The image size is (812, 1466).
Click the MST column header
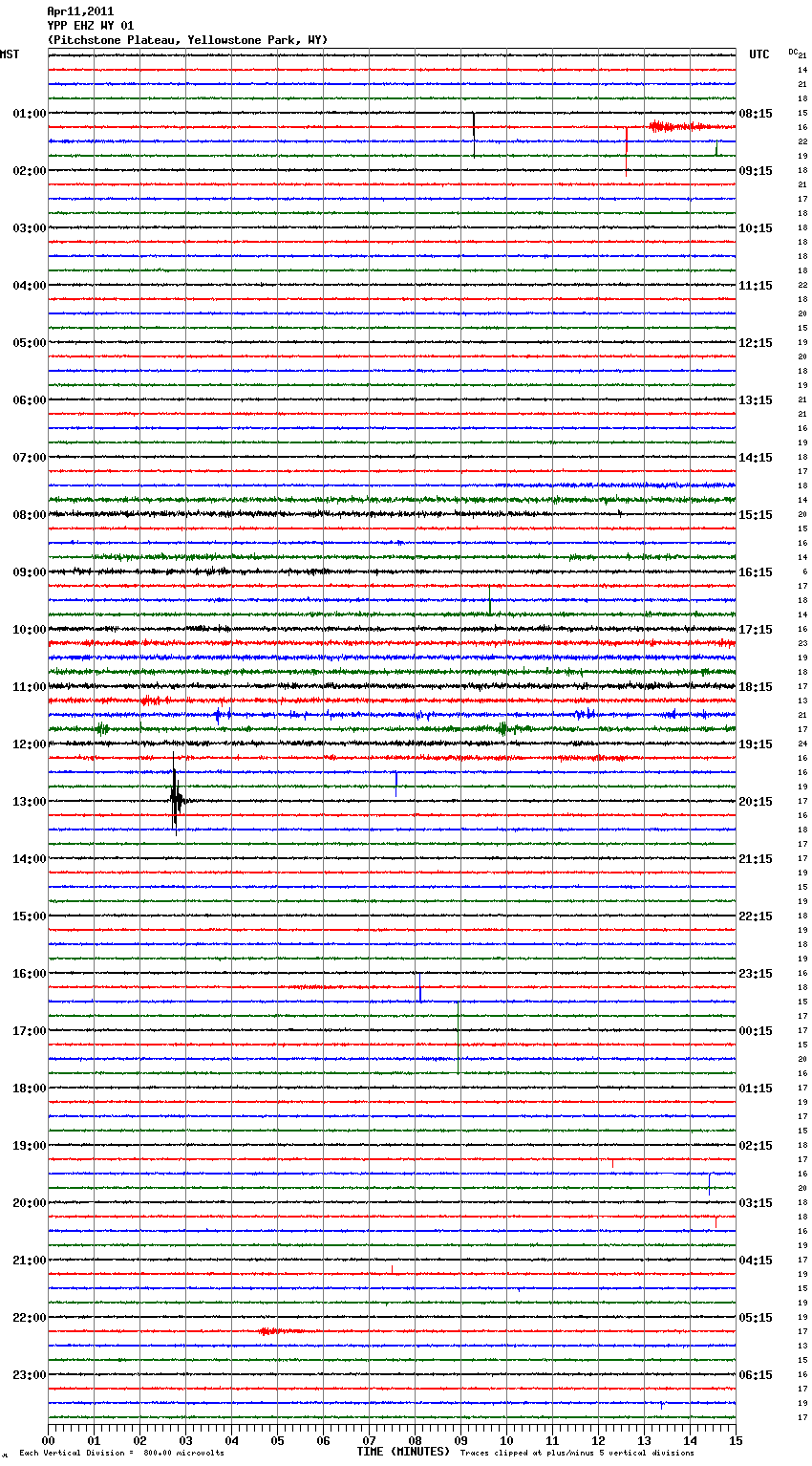(x=10, y=54)
